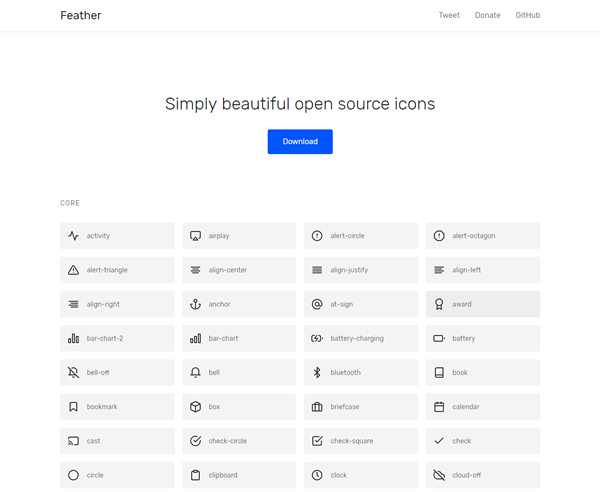Click the "briefcase" label text

[x=345, y=407]
